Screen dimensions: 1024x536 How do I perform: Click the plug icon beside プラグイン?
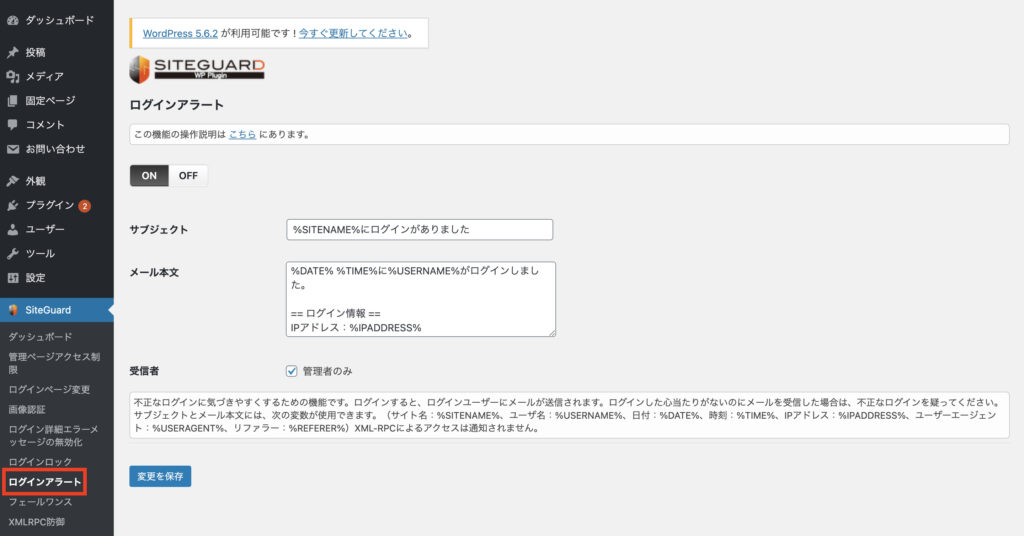12,205
